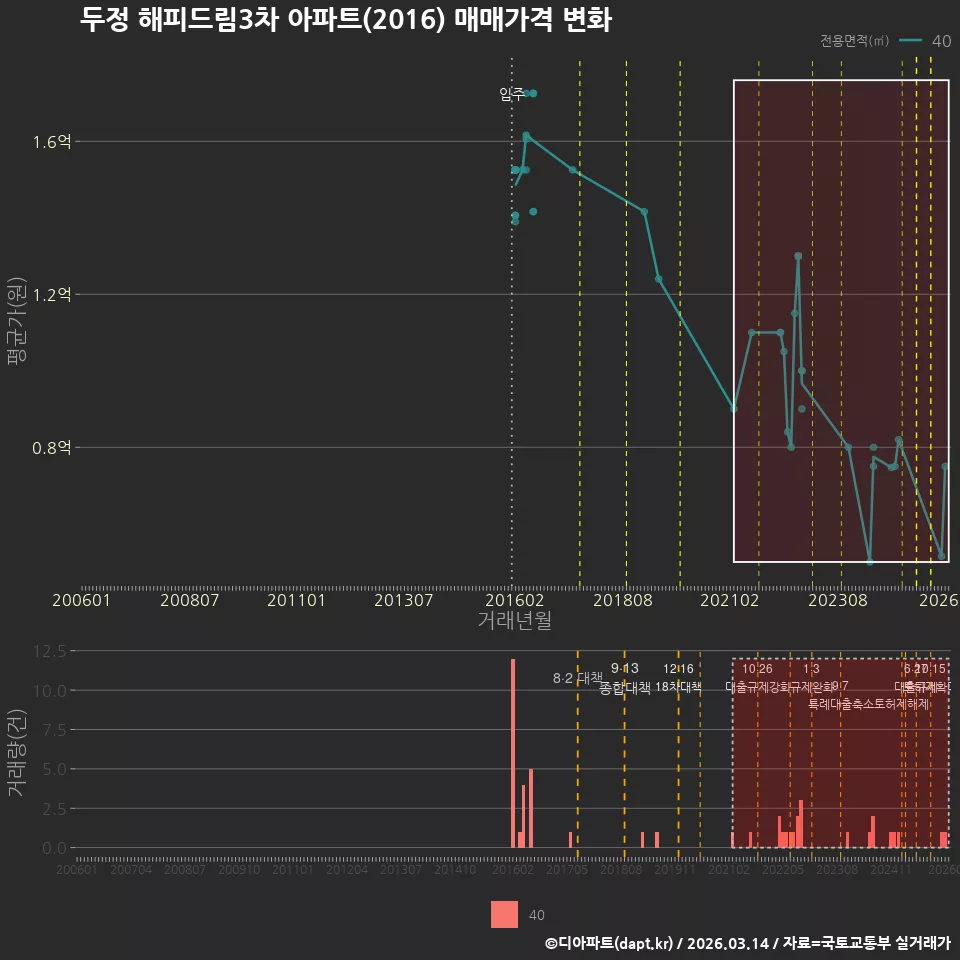Click the 201307 label under the price chart

(x=403, y=600)
